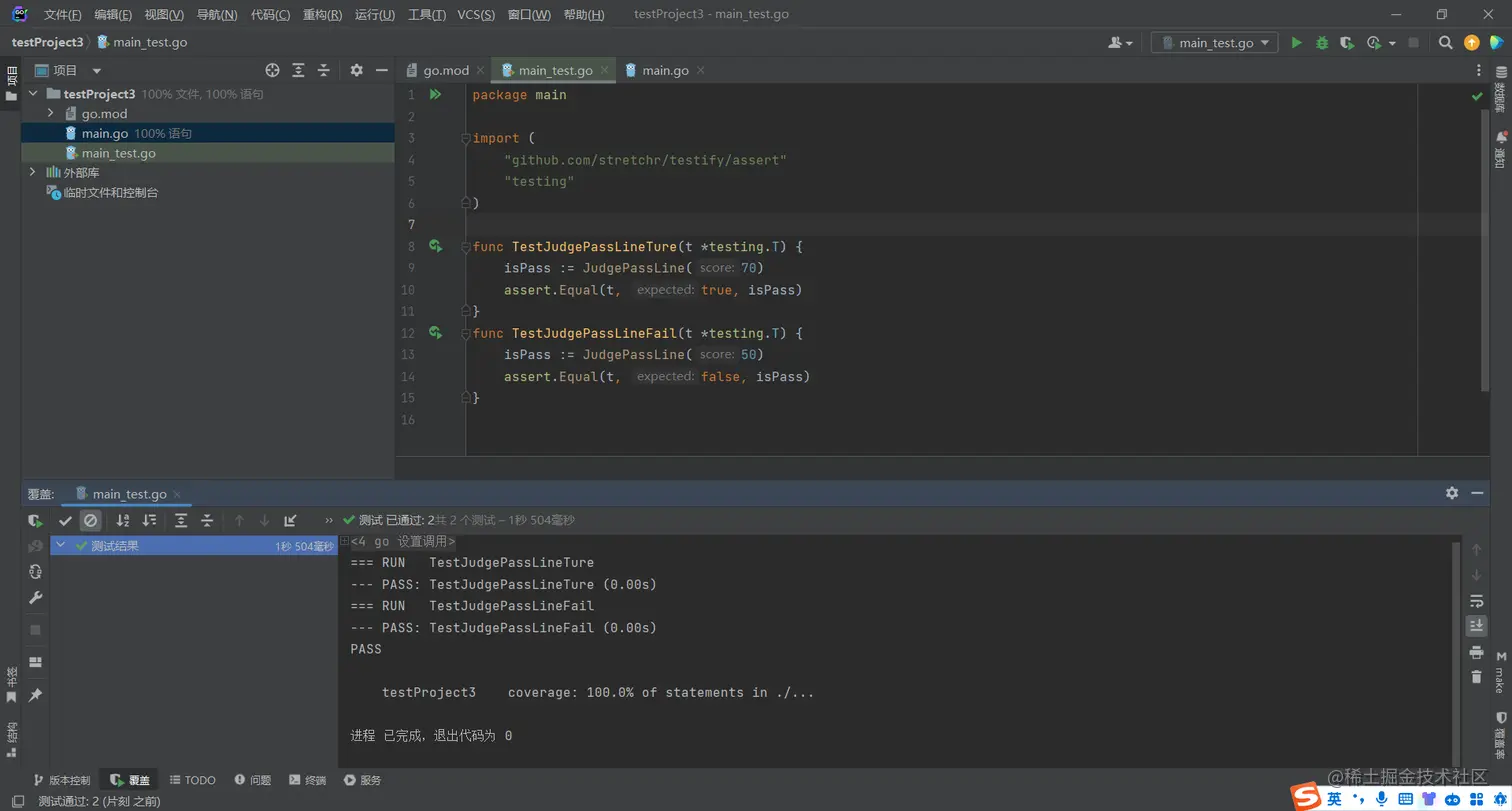Image resolution: width=1512 pixels, height=811 pixels.
Task: Start debugging with the green bug icon
Action: point(1322,43)
